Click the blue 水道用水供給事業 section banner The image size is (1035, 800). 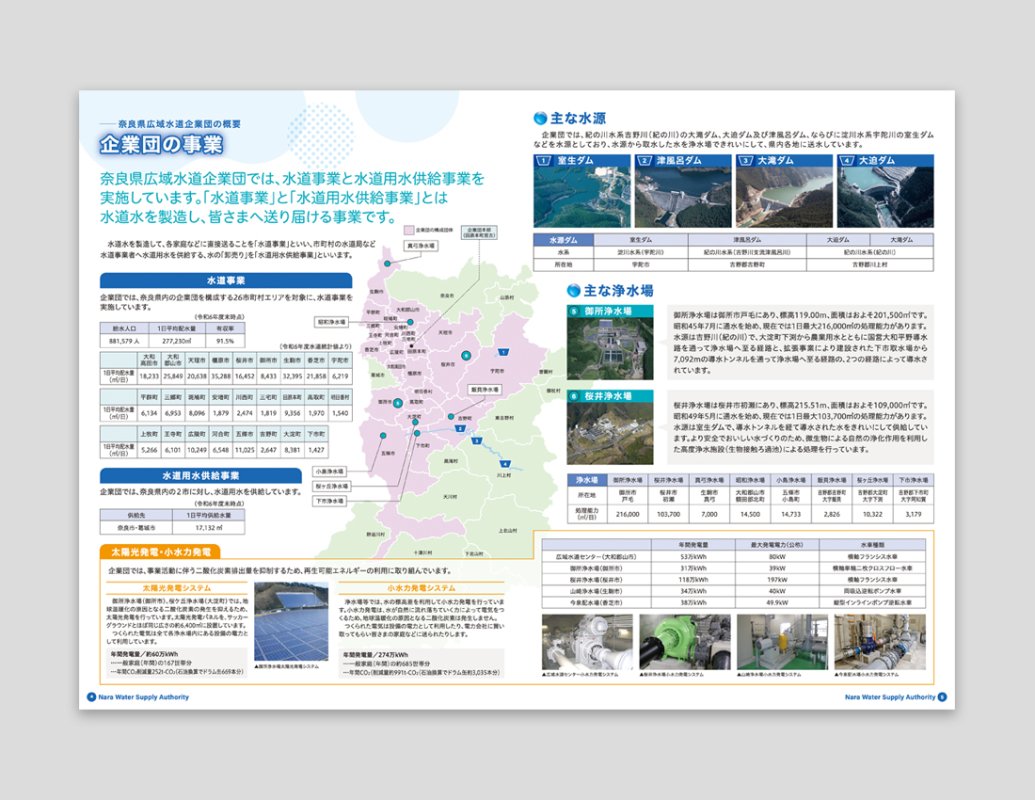point(201,475)
